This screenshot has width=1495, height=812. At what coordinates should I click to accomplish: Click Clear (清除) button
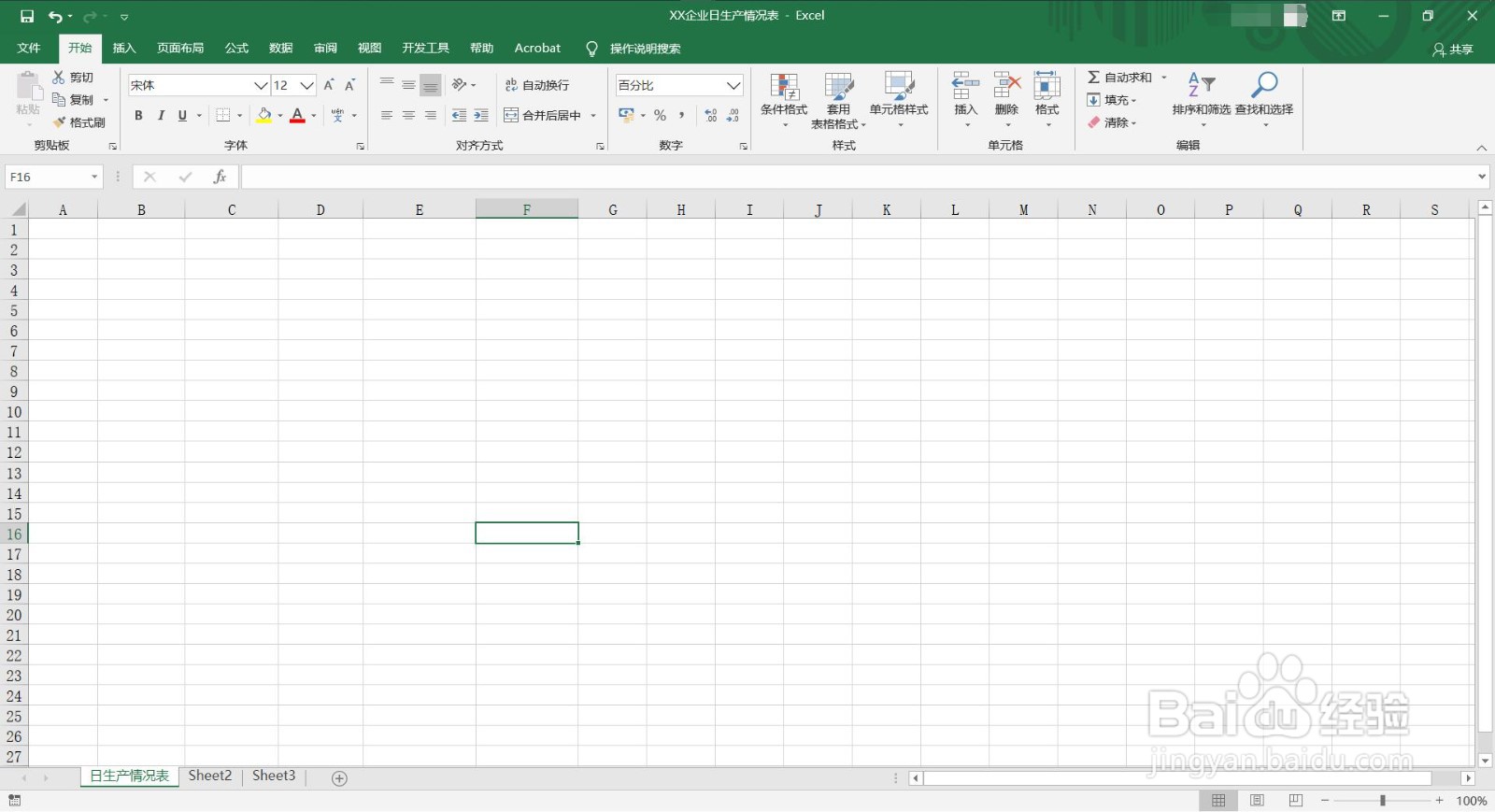tap(1112, 122)
